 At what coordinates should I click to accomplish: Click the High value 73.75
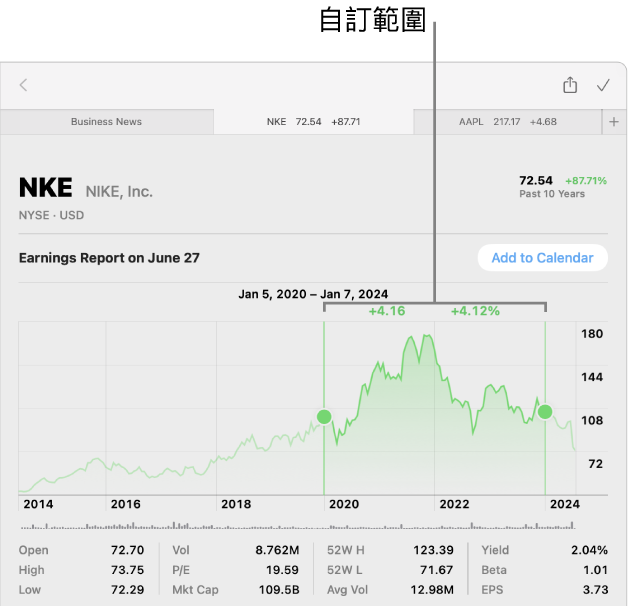tap(127, 570)
